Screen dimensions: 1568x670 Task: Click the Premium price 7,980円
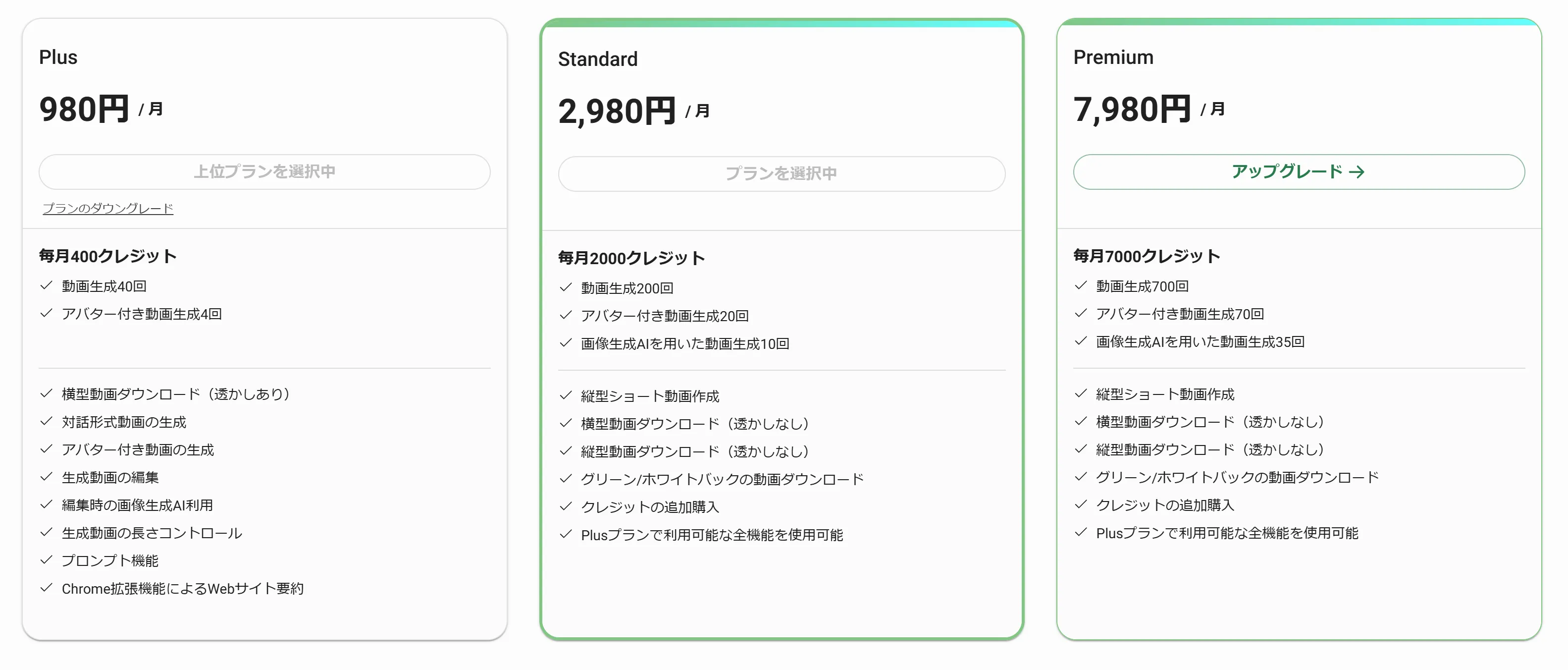tap(1132, 110)
